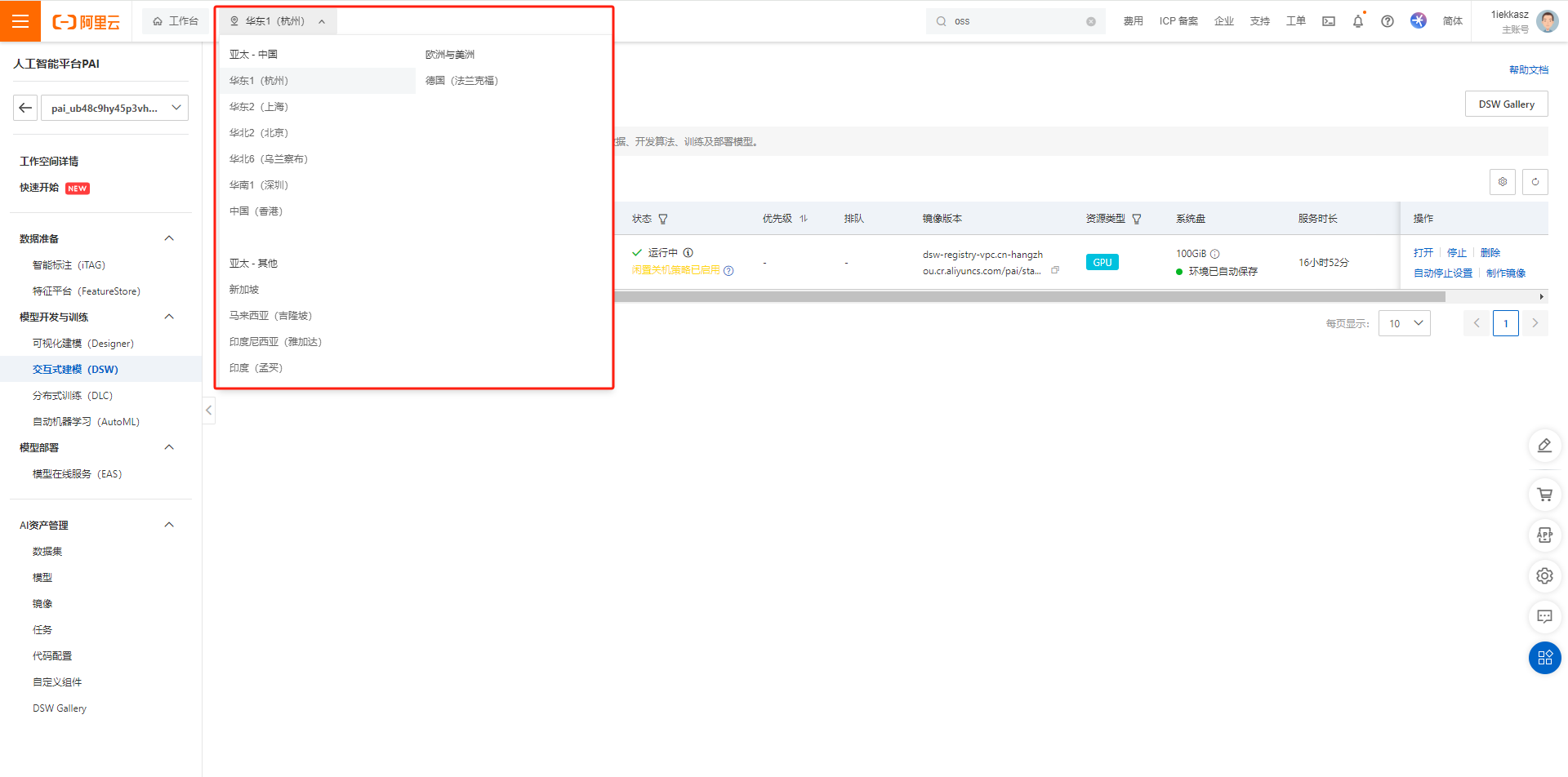Open the page size dropdown showing 10

tap(1405, 323)
